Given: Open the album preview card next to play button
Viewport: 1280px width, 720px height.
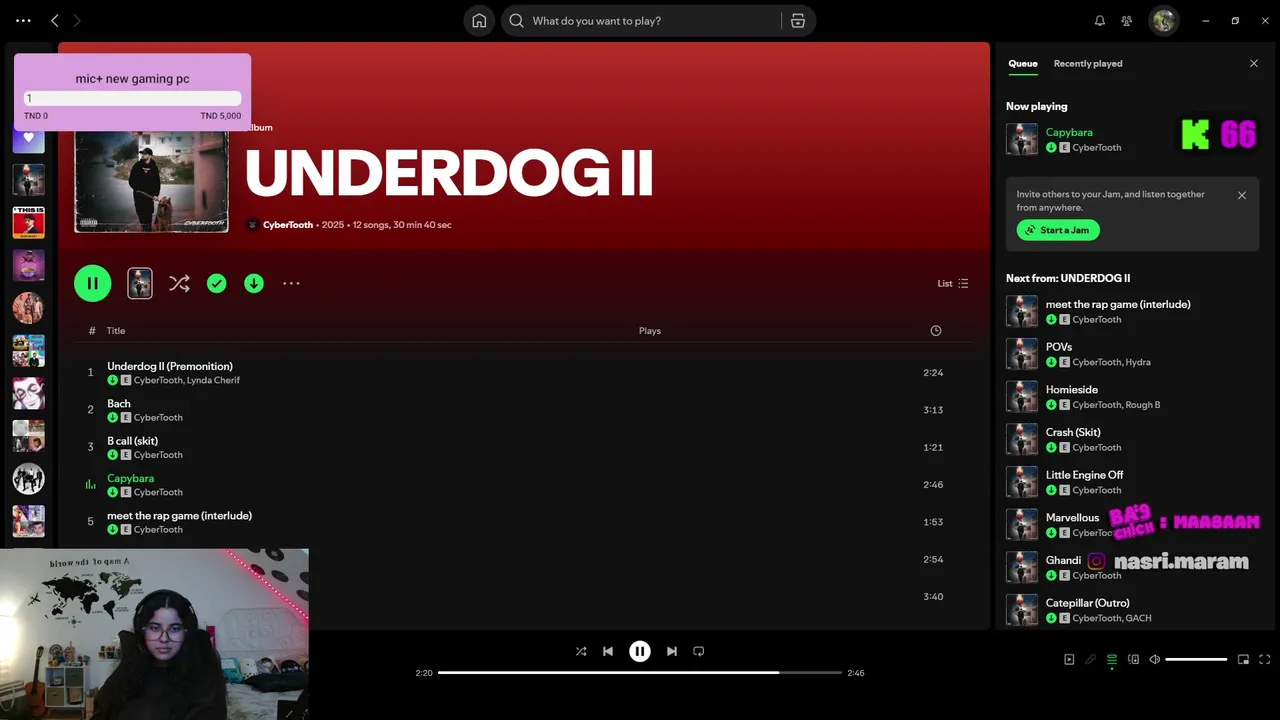Looking at the screenshot, I should pyautogui.click(x=140, y=284).
